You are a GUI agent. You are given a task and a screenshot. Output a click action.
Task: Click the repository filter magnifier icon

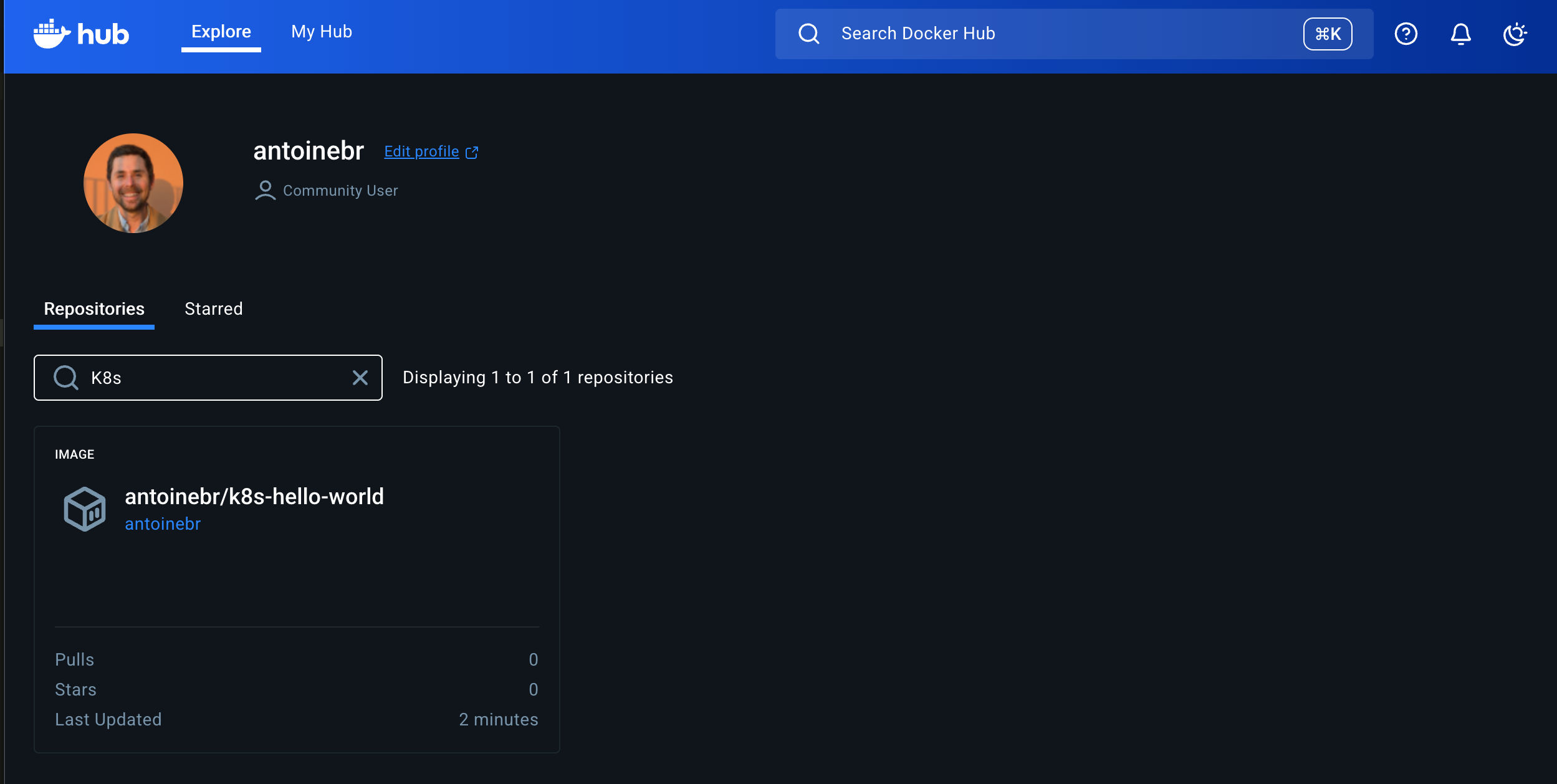point(65,378)
